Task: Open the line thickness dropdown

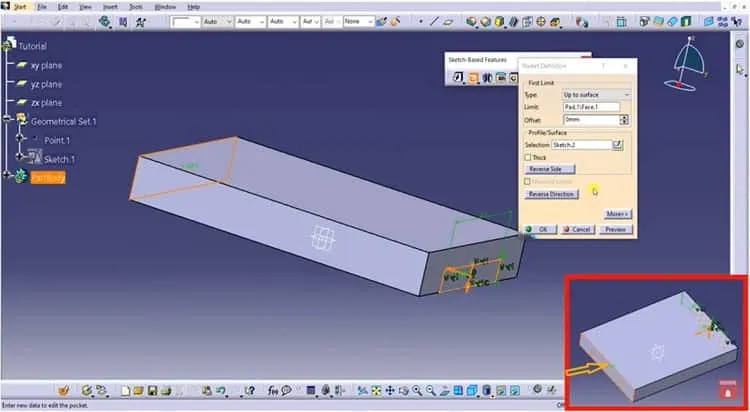Action: (185, 22)
